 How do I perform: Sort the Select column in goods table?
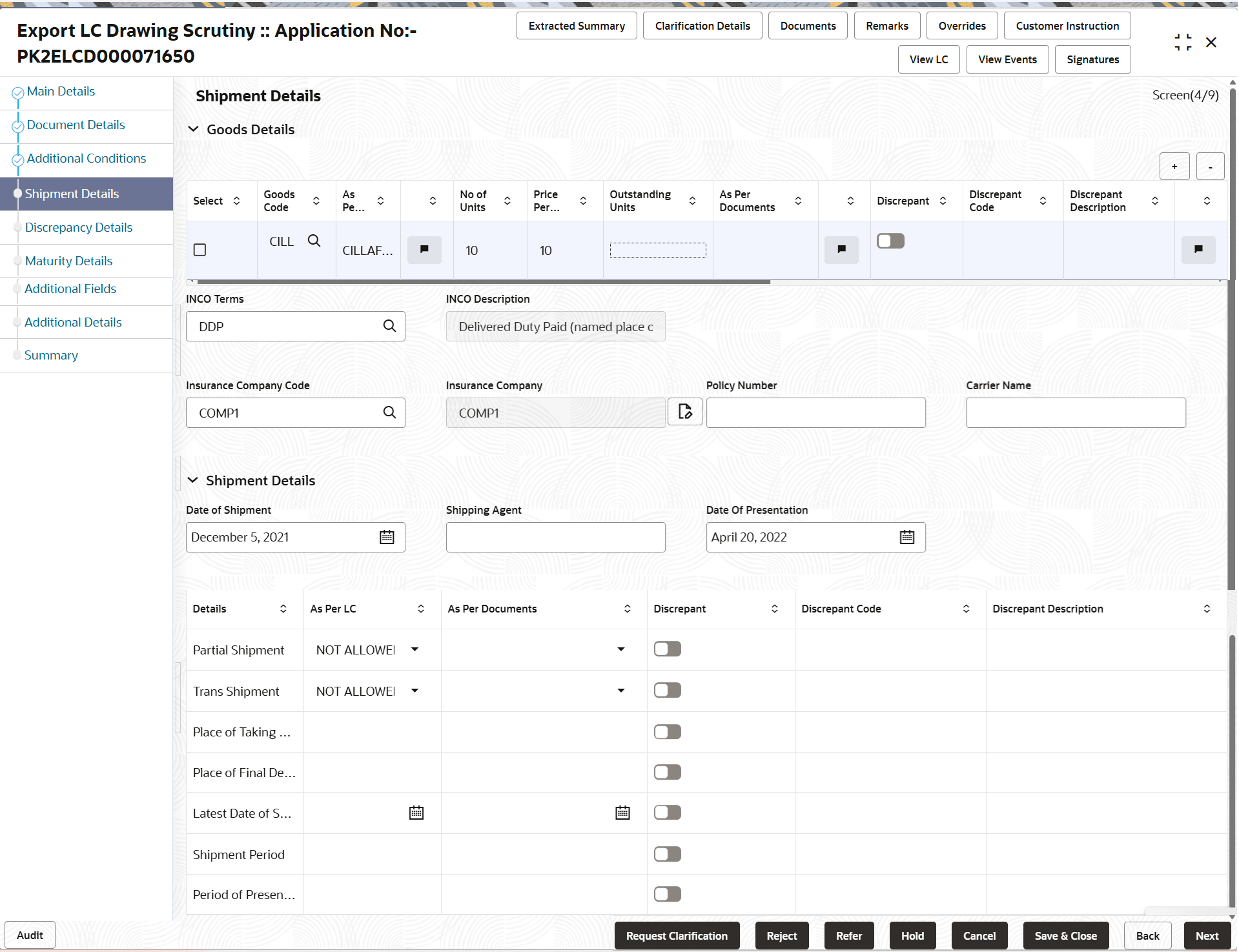point(237,201)
